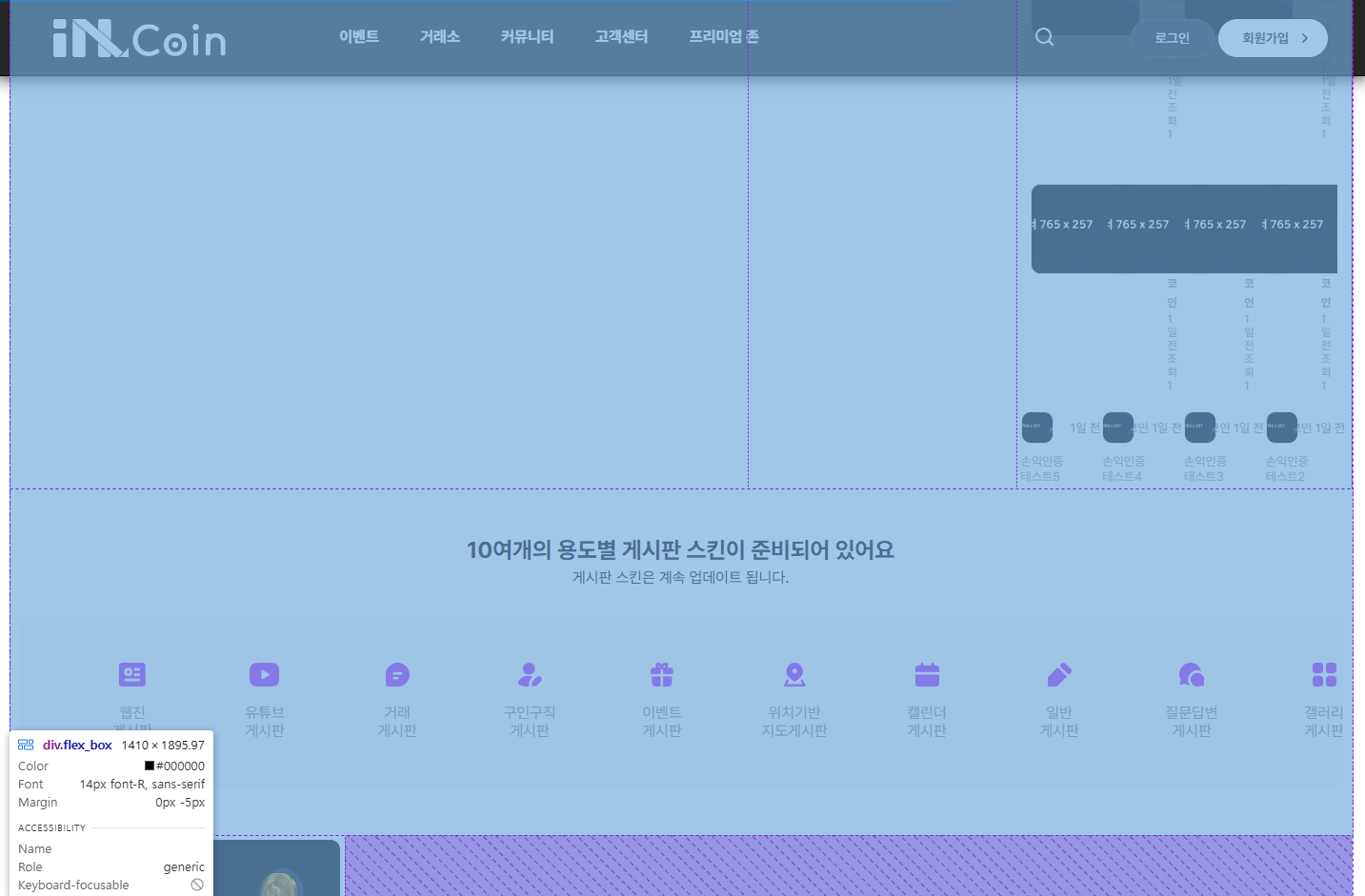
Task: Click the 로그인 button
Action: point(1172,38)
